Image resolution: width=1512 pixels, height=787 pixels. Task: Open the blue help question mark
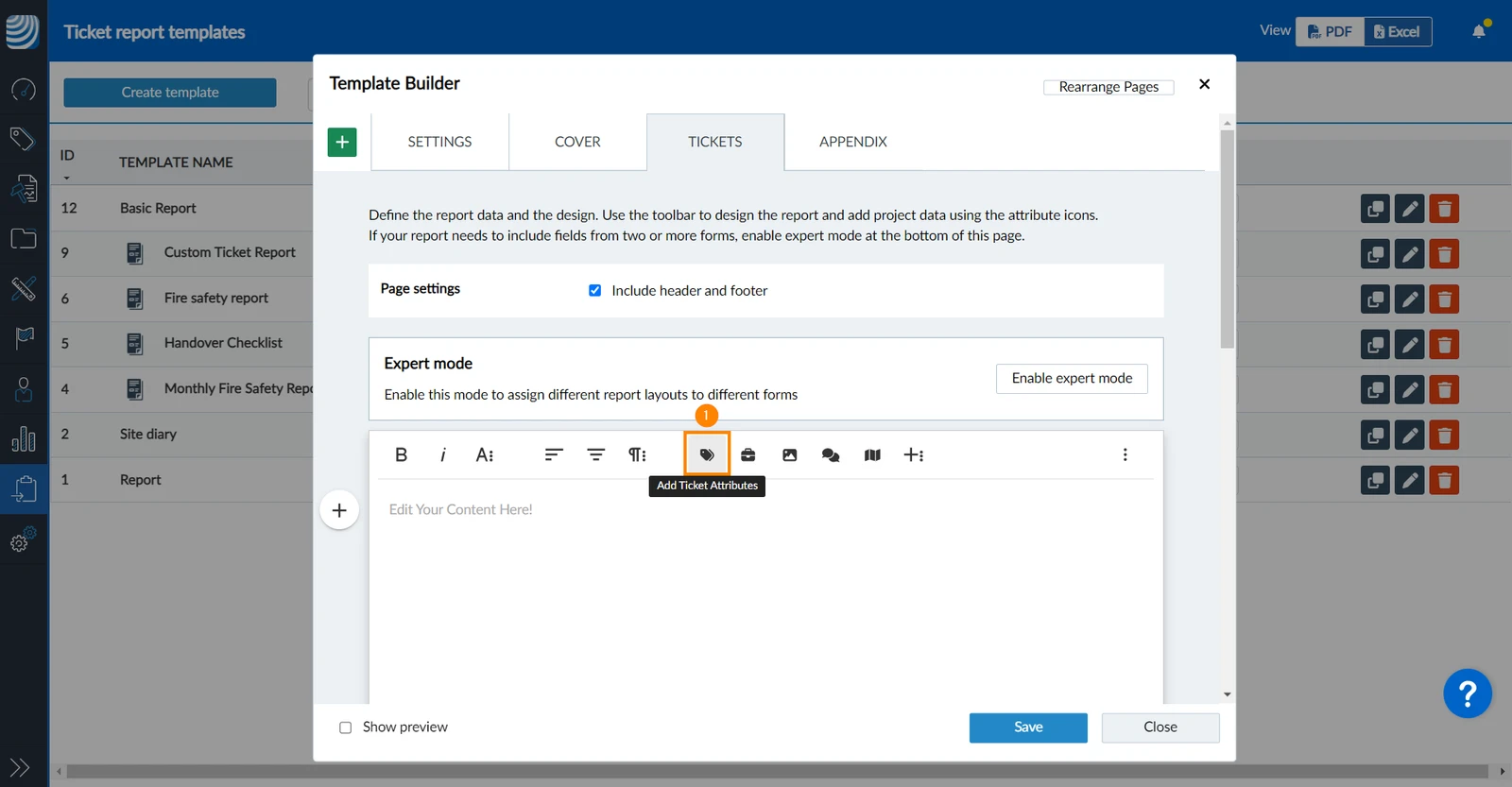tap(1468, 694)
